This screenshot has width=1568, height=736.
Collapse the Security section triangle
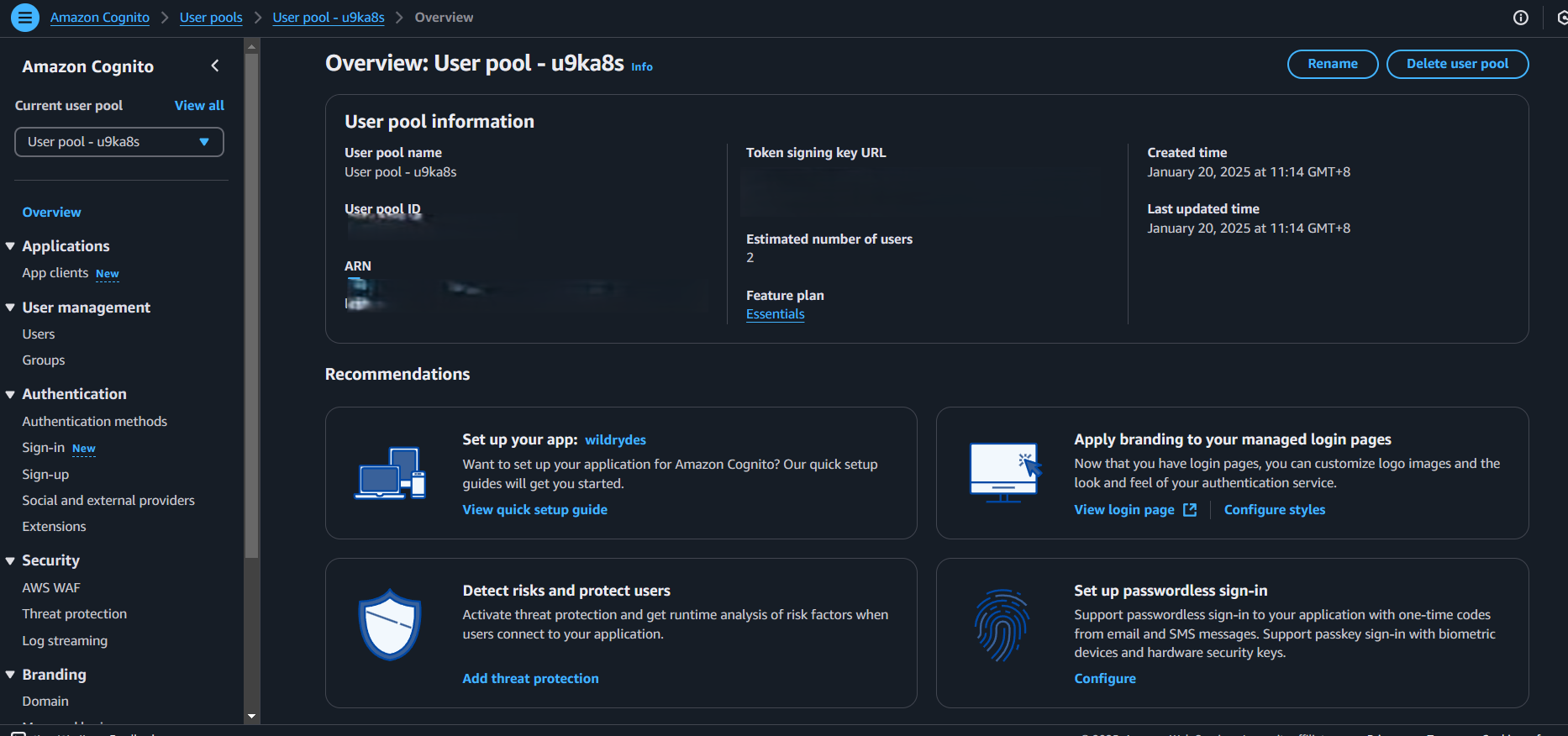point(10,560)
